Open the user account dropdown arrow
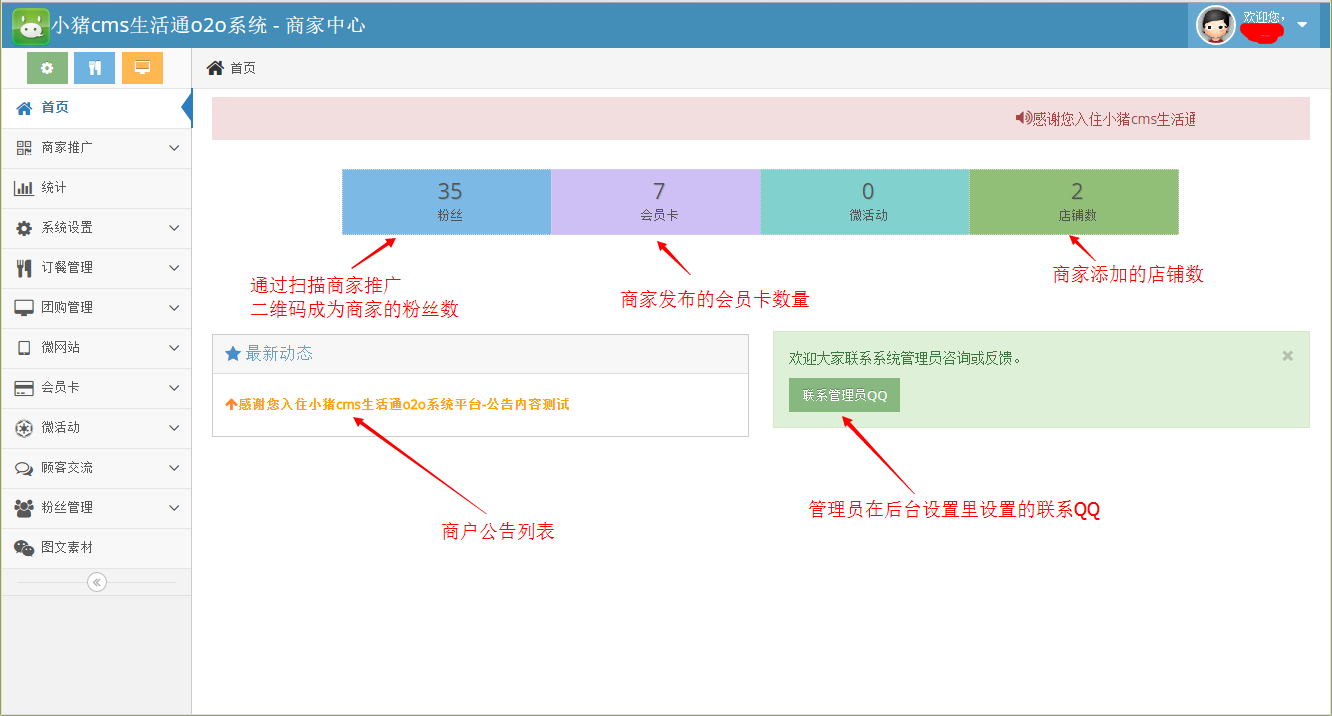The image size is (1332, 716). (1302, 25)
